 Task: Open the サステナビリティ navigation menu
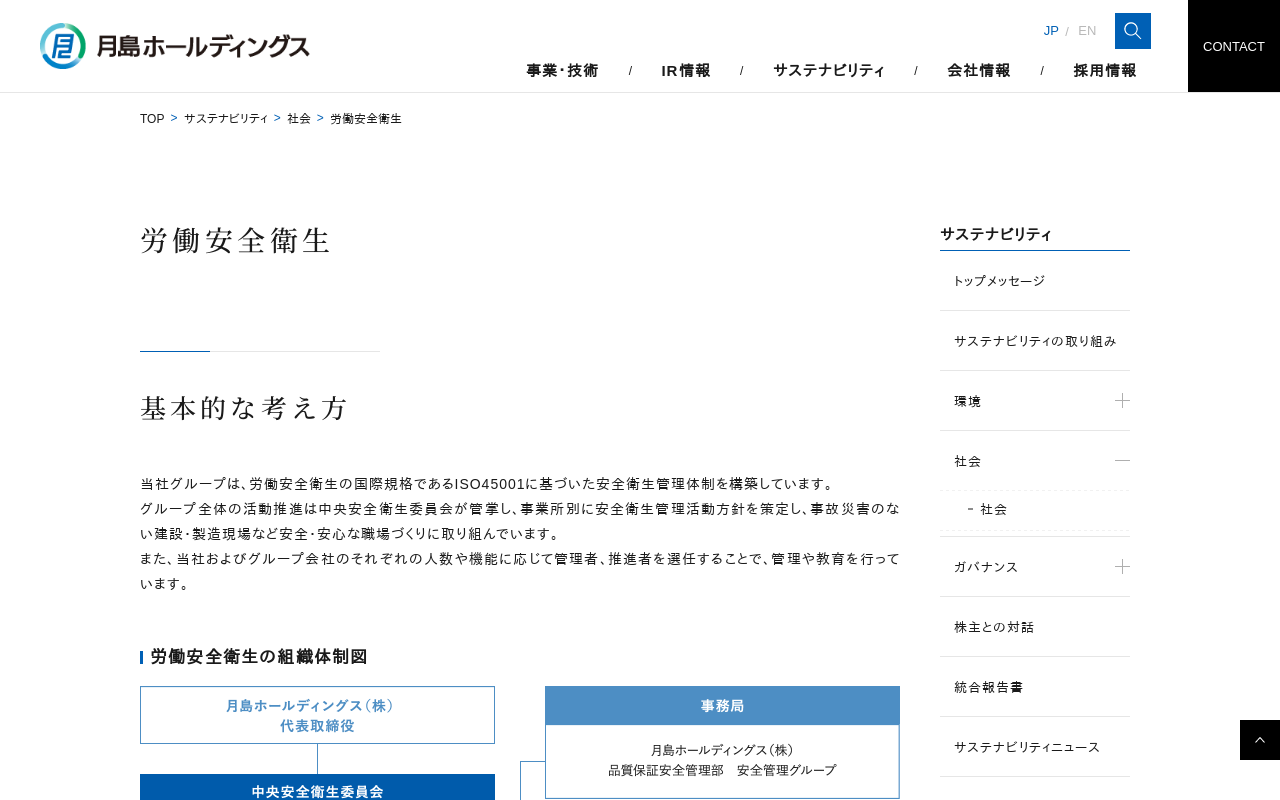tap(829, 71)
